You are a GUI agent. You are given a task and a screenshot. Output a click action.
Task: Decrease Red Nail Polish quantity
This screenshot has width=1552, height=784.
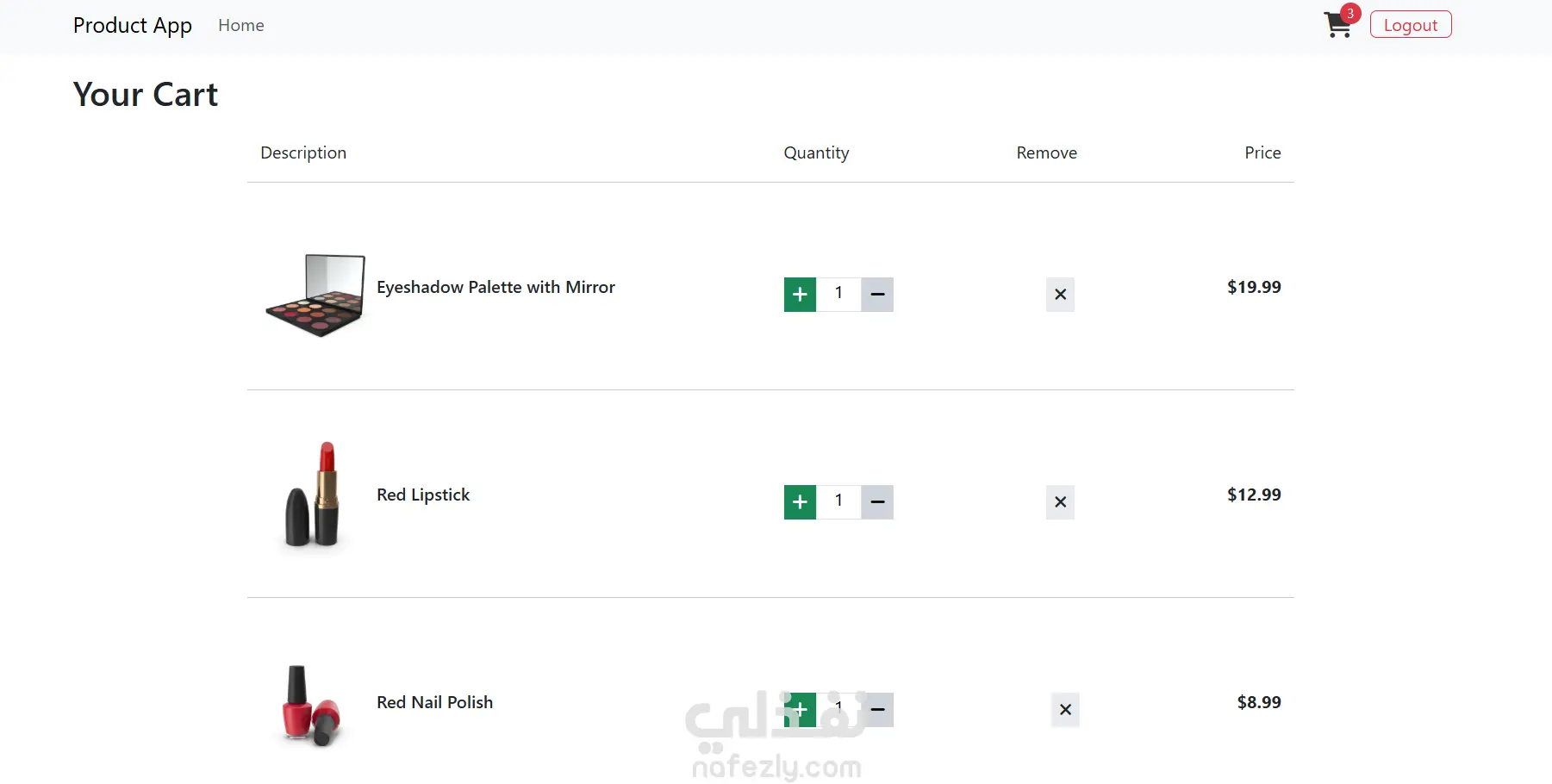[878, 710]
